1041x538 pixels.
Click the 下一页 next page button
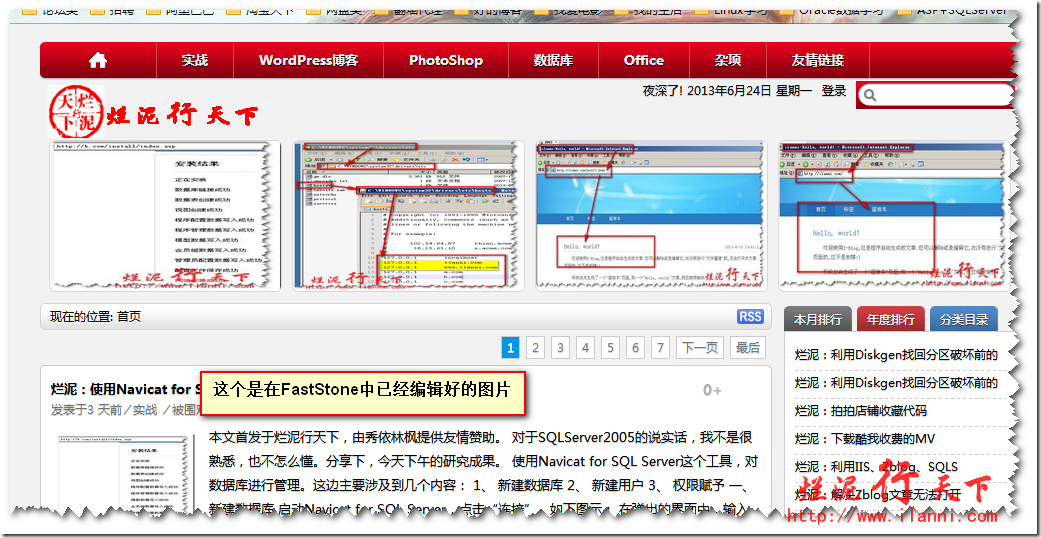(x=700, y=348)
